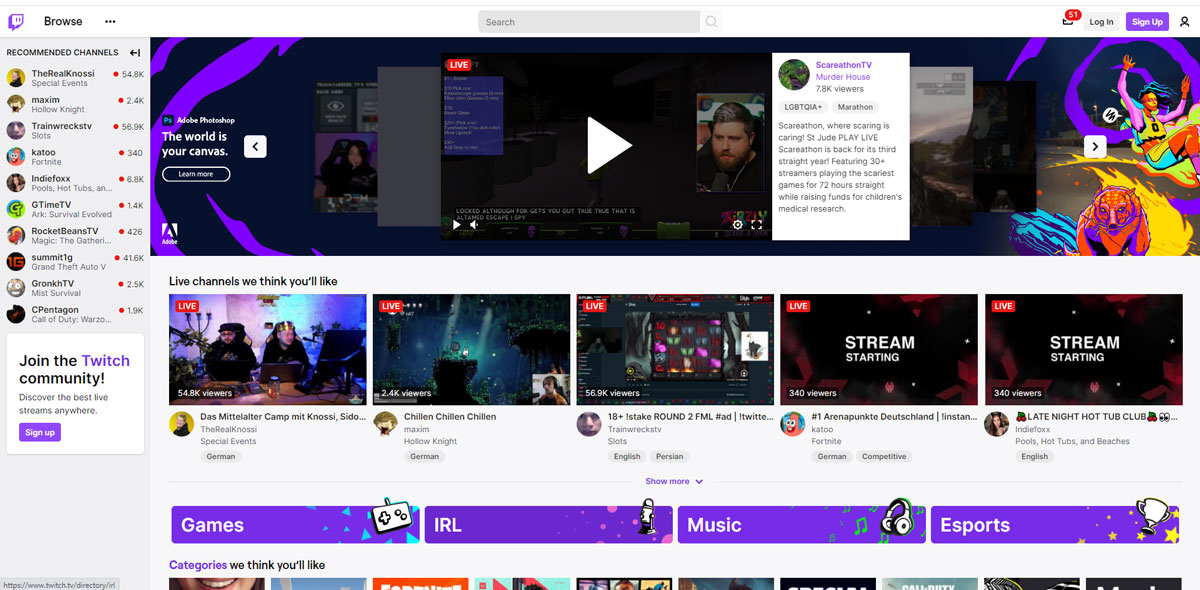Open Pools, Hot Tubs, and Beaches category link
1200x590 pixels.
coord(1072,441)
